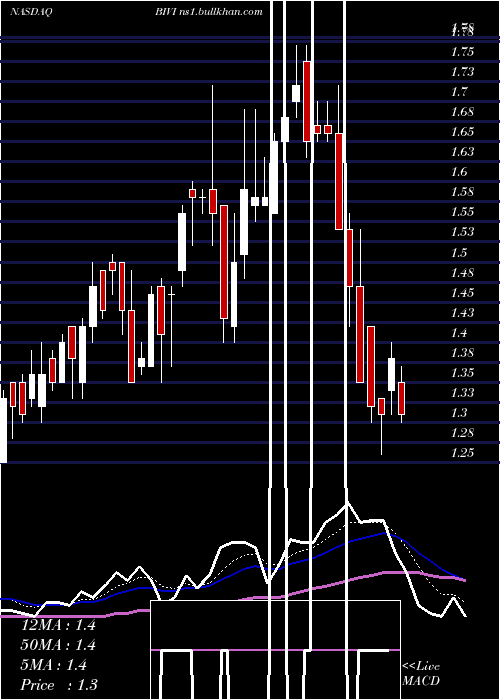
Task: Click the 1.35 price axis label
Action: [462, 373]
